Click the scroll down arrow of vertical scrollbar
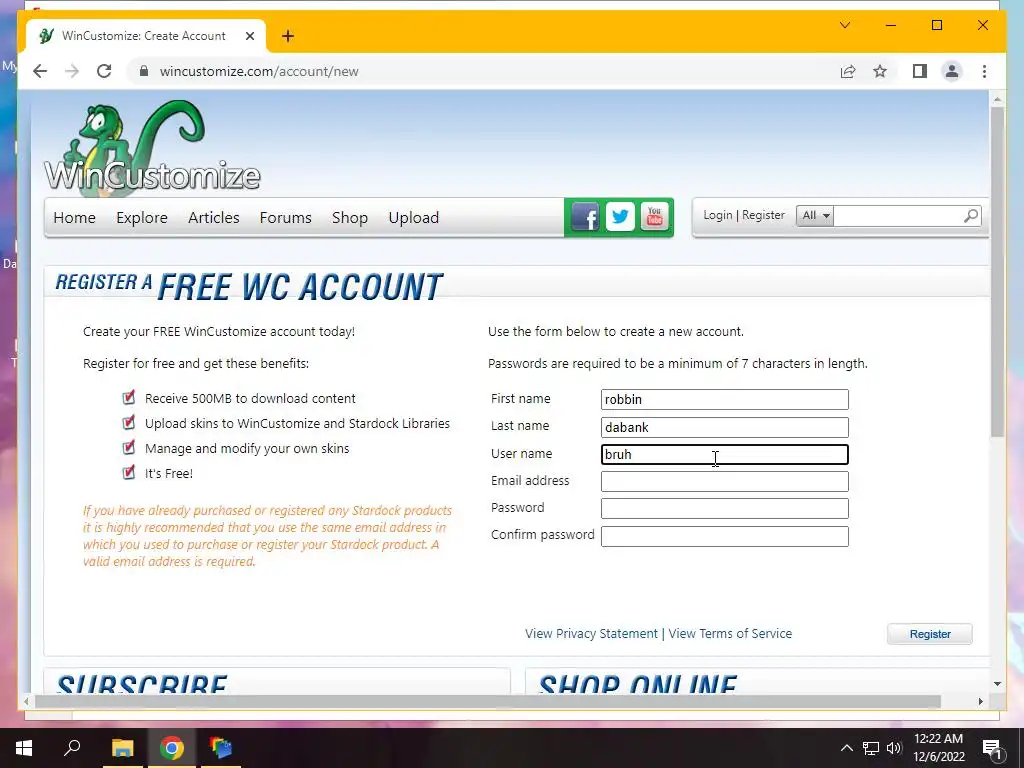Screen dimensions: 1024x768 tap(997, 684)
